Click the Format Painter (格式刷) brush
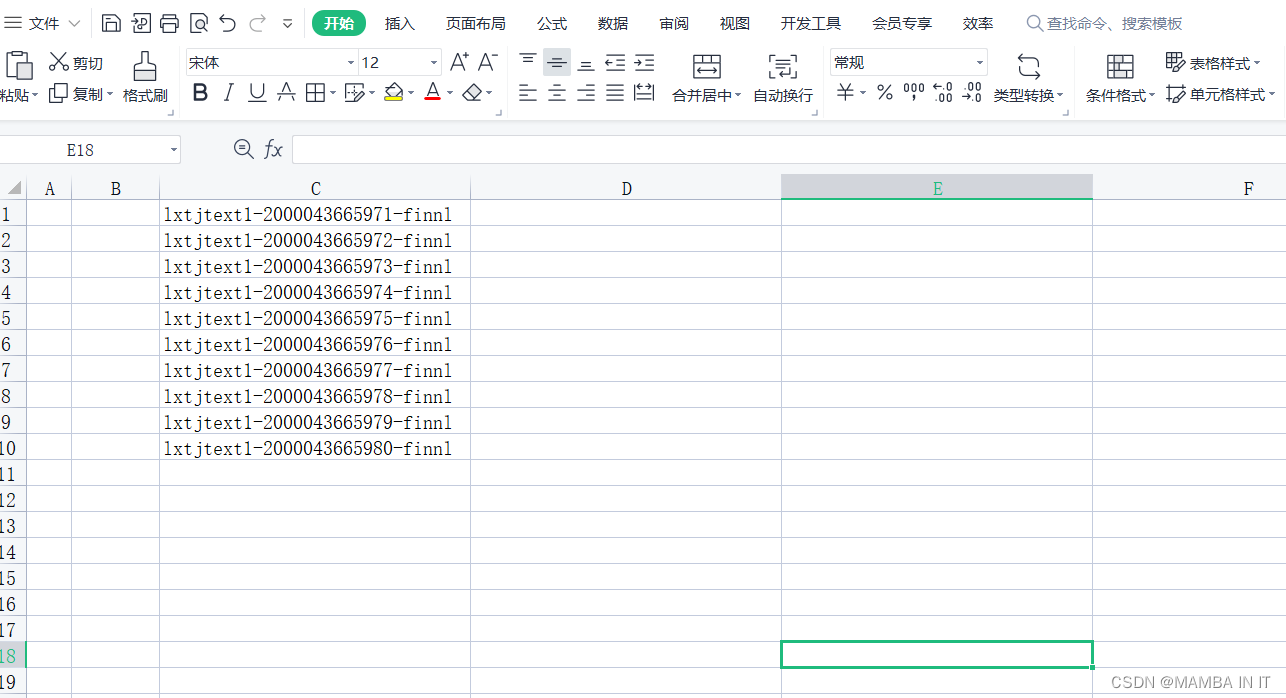 click(x=145, y=78)
